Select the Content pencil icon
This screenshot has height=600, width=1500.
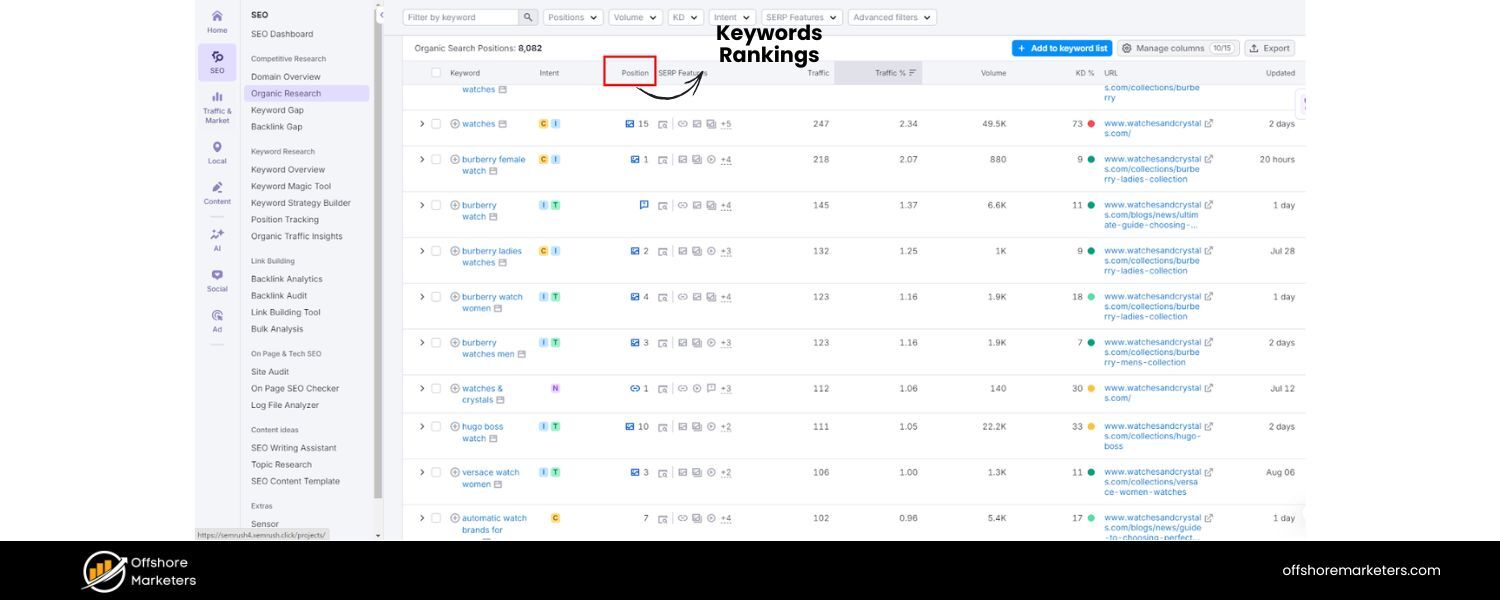point(216,188)
